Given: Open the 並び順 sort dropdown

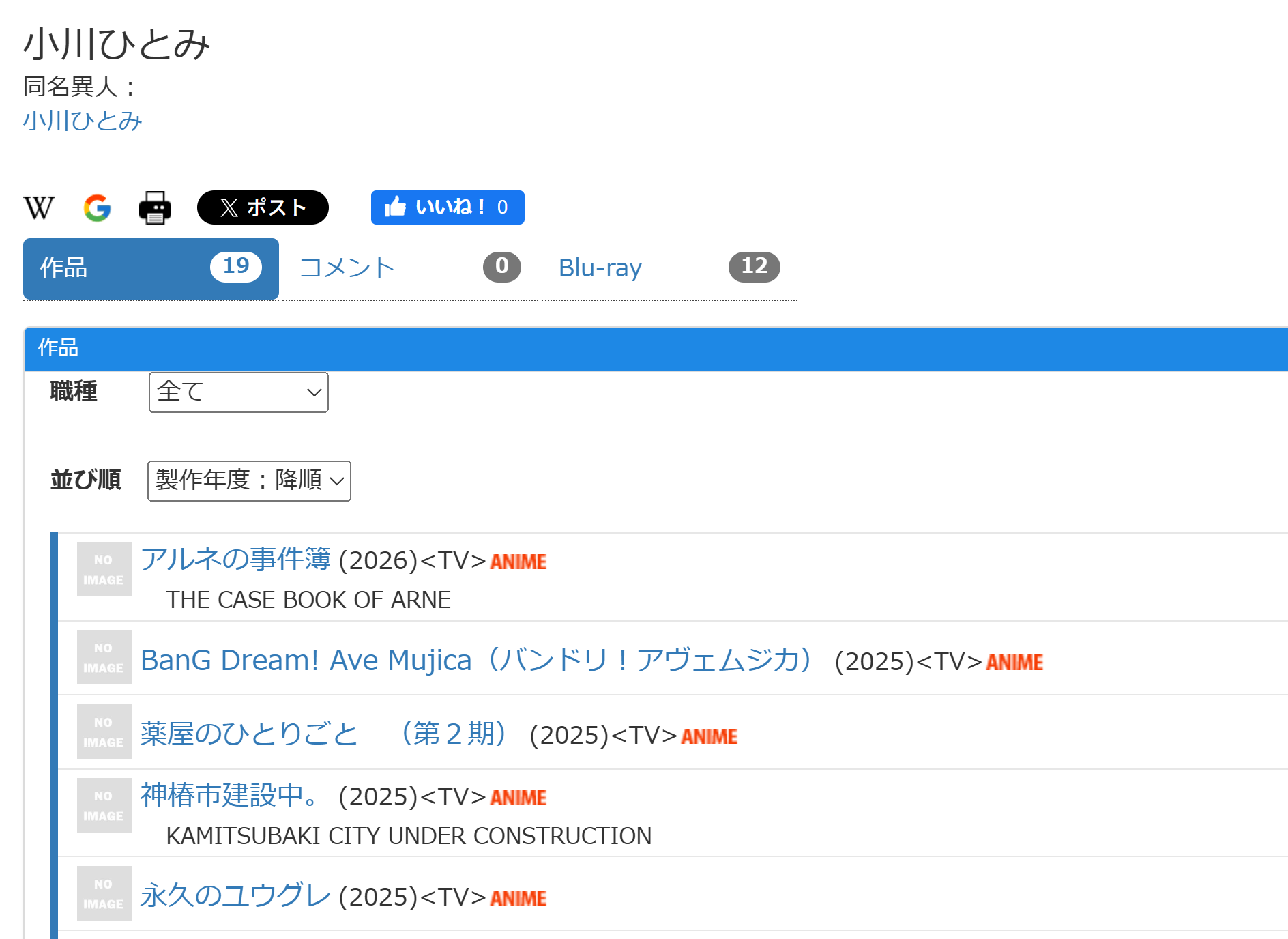Looking at the screenshot, I should 249,481.
